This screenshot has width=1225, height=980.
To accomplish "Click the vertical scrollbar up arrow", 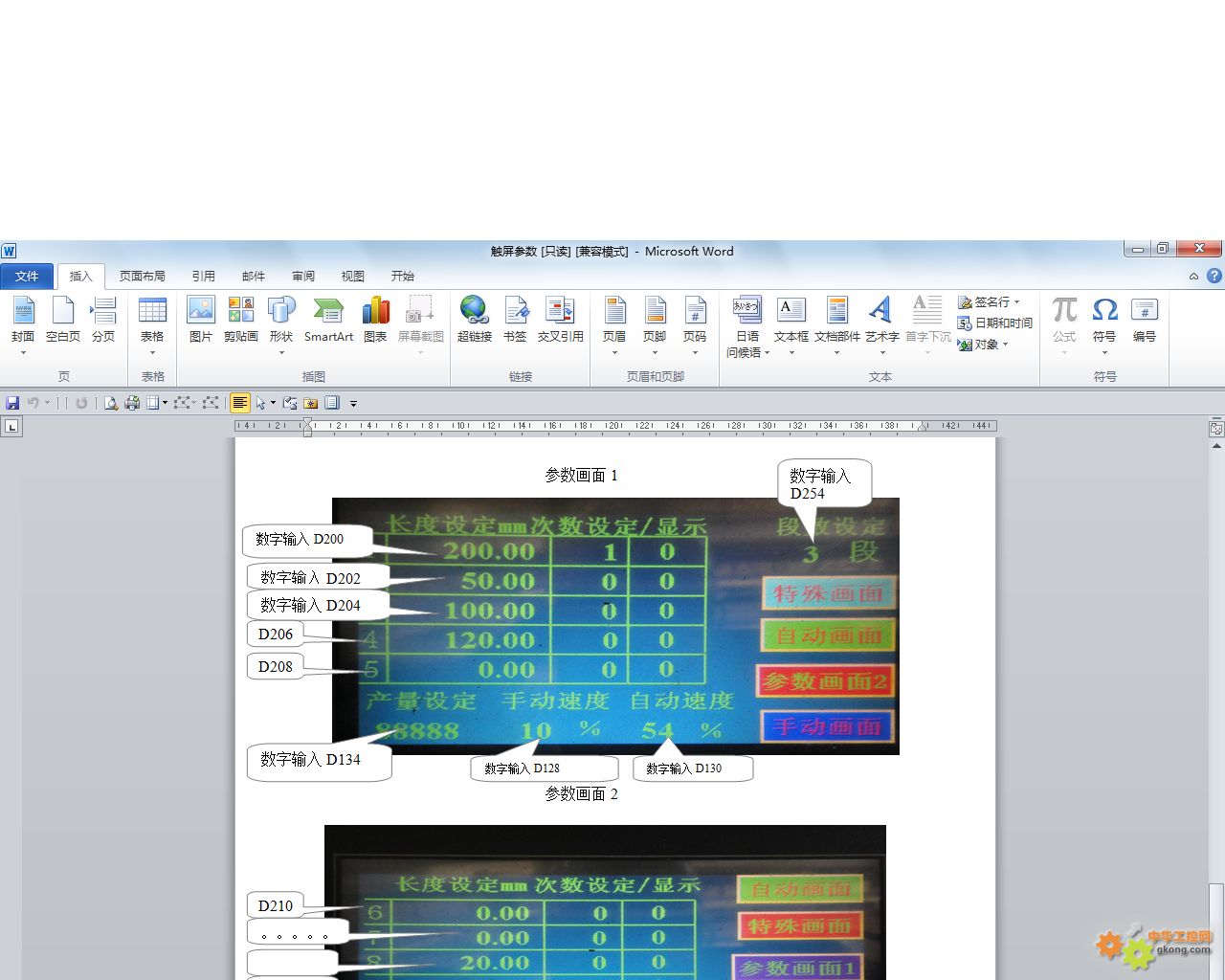I will point(1216,445).
